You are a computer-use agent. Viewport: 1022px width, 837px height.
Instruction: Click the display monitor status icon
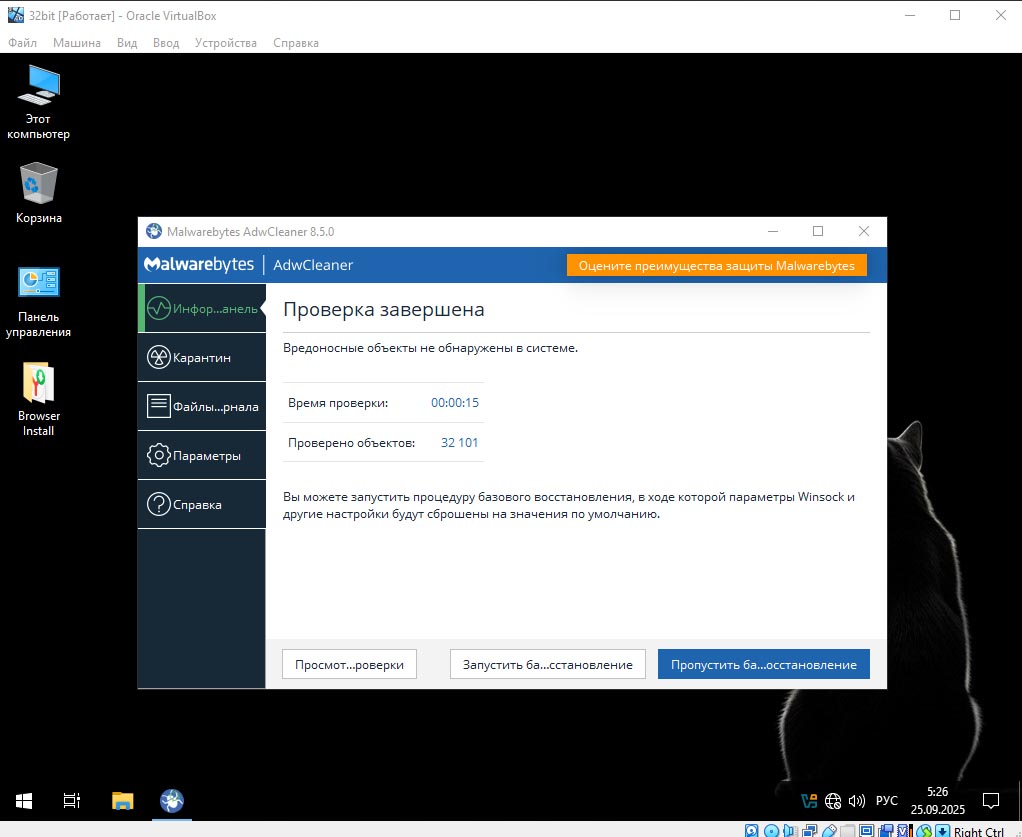point(866,830)
